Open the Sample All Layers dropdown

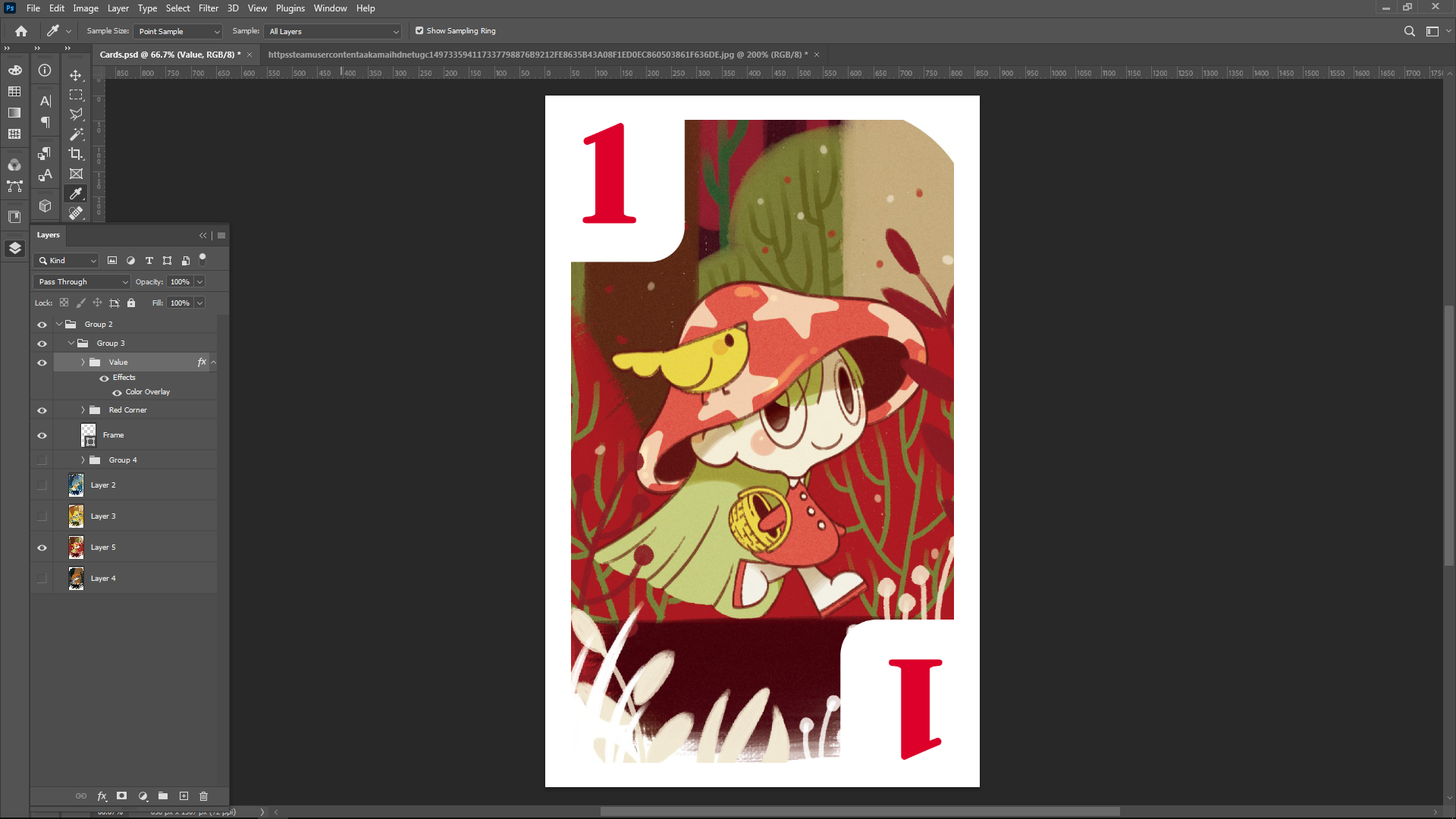(x=333, y=31)
